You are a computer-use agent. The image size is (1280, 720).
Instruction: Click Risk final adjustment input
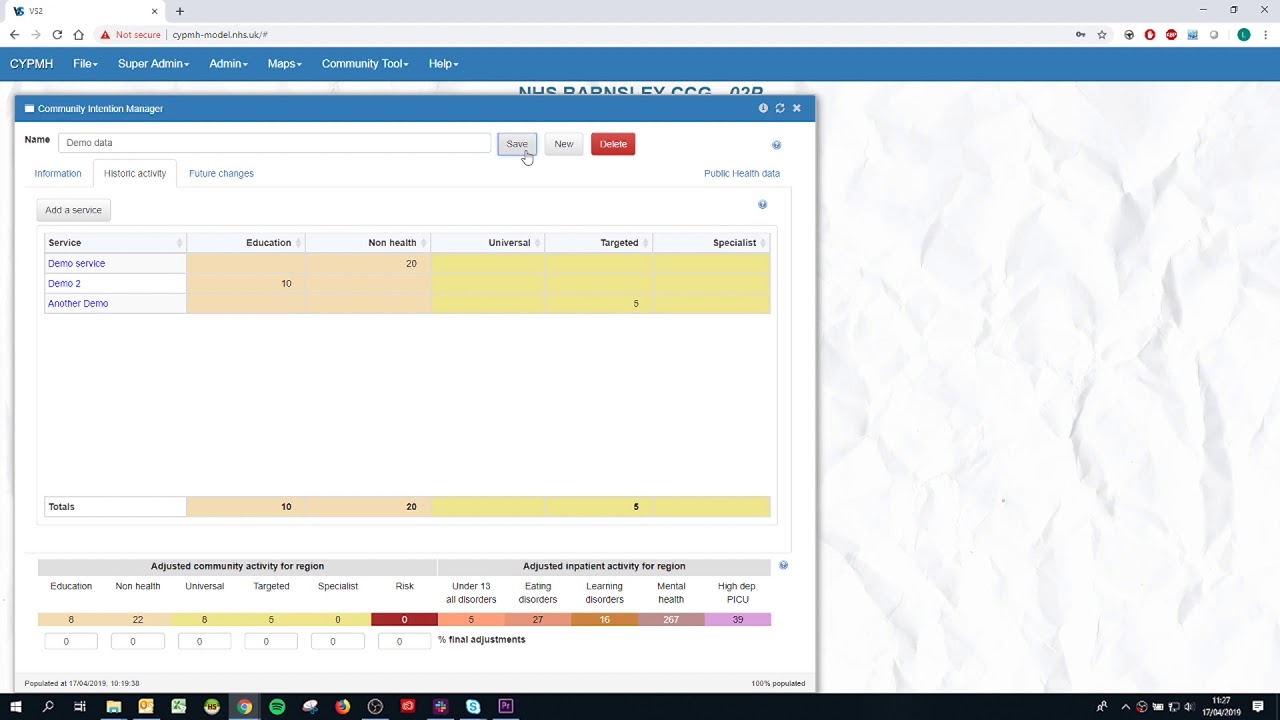pos(404,641)
